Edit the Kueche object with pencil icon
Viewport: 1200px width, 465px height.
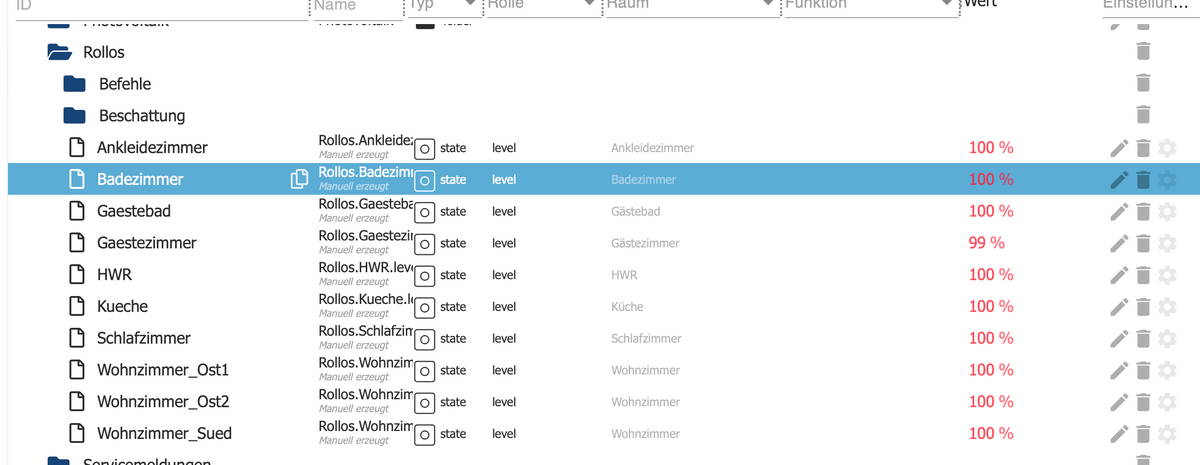(1119, 307)
